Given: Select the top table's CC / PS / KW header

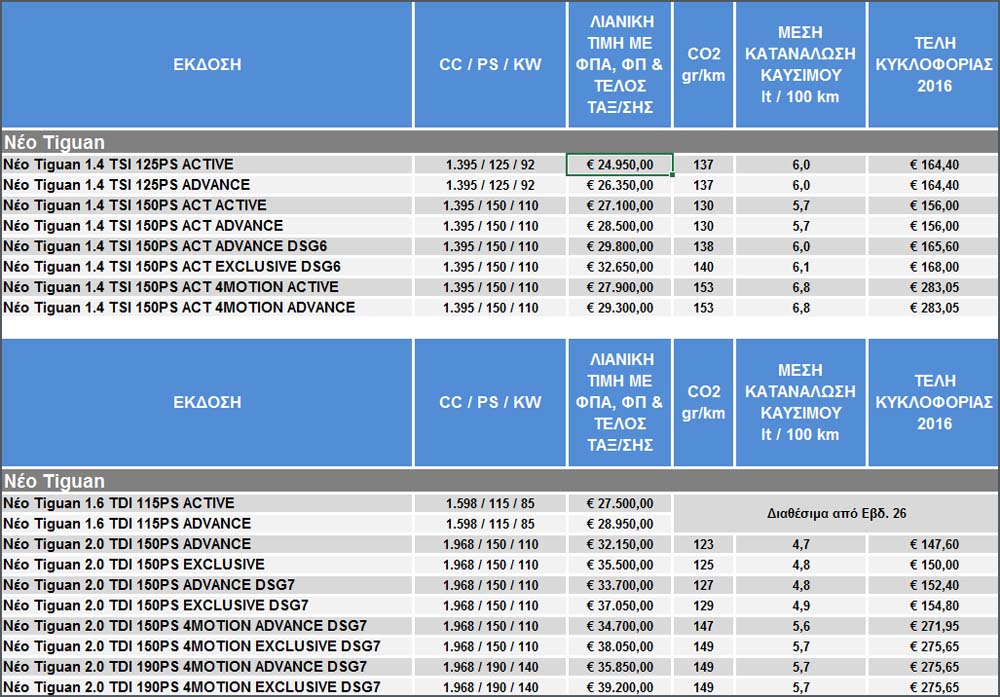Looking at the screenshot, I should click(x=490, y=65).
